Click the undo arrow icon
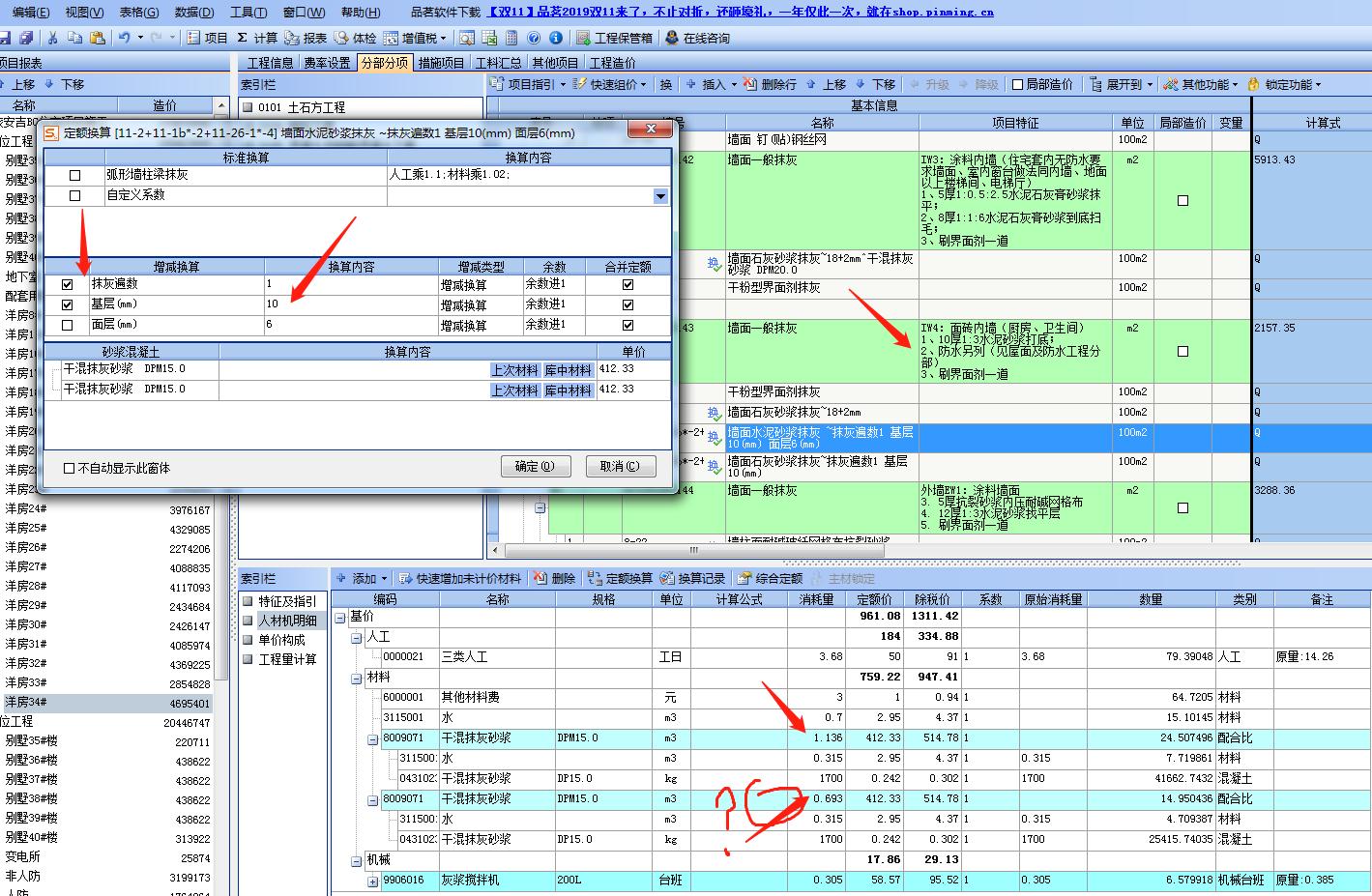The image size is (1372, 896). (124, 38)
